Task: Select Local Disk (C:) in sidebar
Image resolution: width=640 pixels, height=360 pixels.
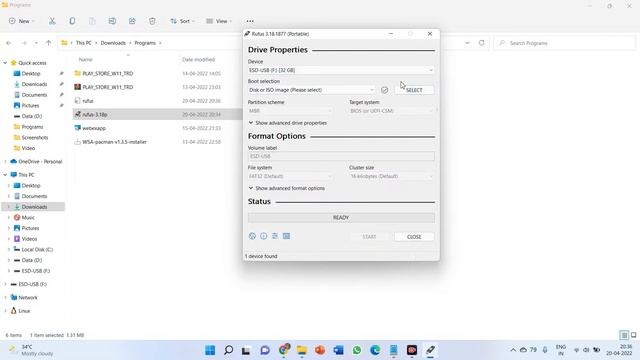Action: 37,249
